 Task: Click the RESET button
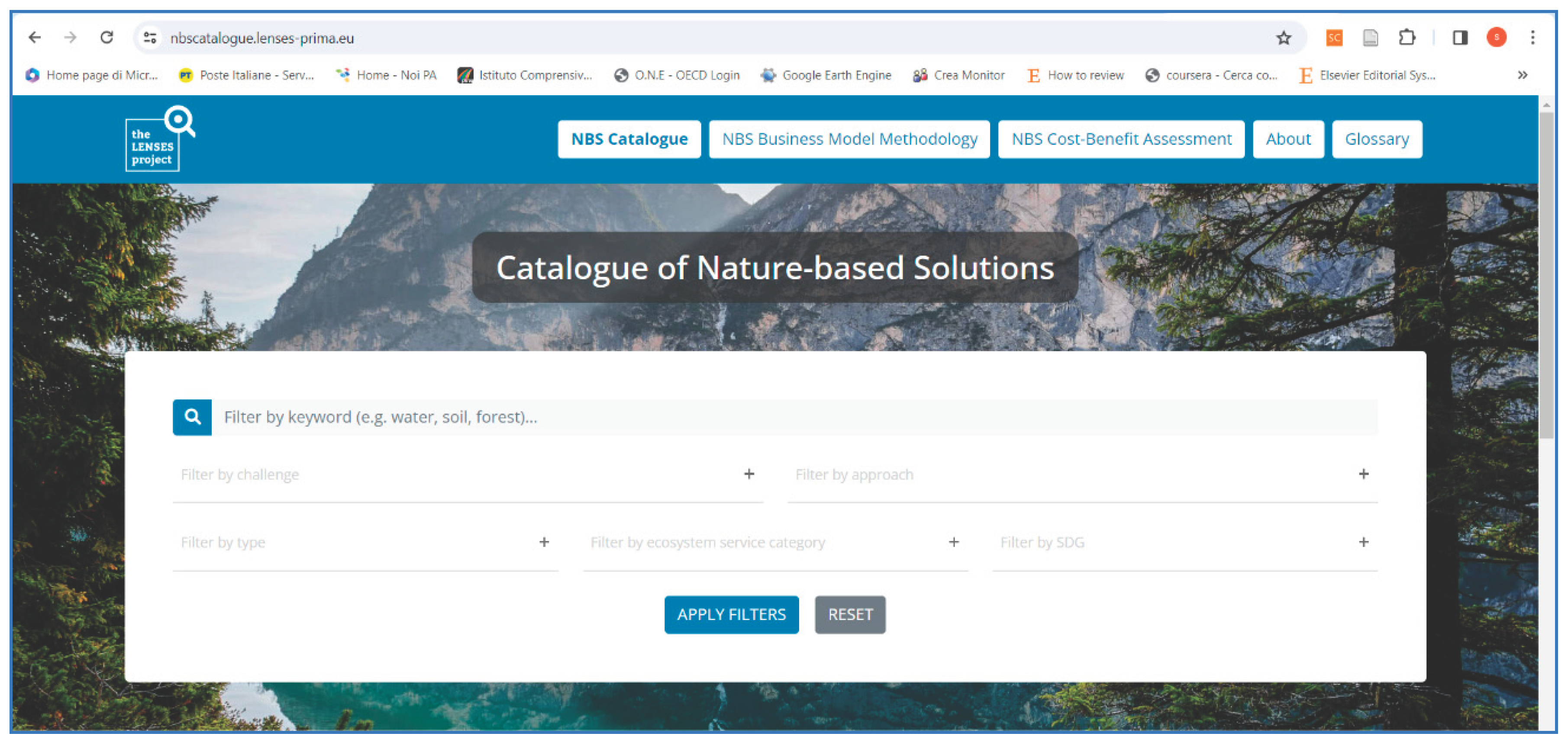(x=850, y=614)
